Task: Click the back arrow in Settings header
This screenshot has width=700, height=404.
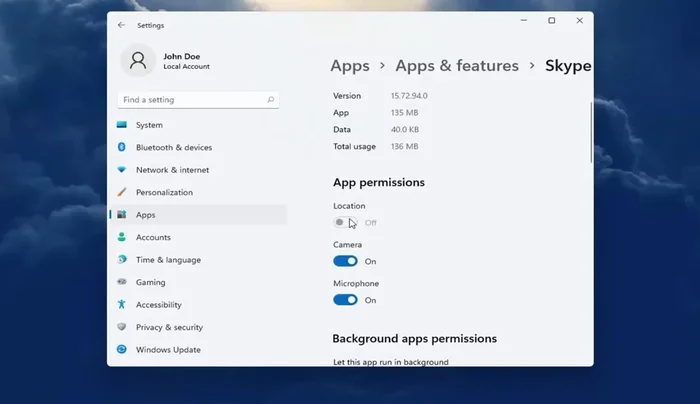Action: click(x=122, y=25)
